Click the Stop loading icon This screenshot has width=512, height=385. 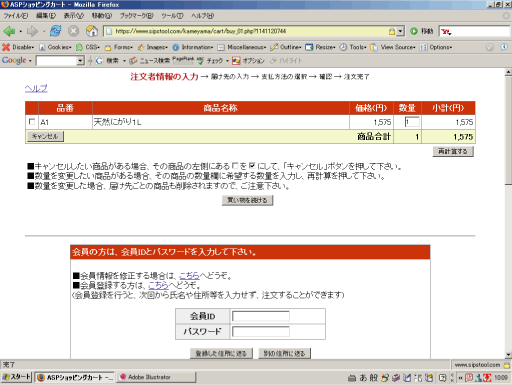tap(73, 31)
